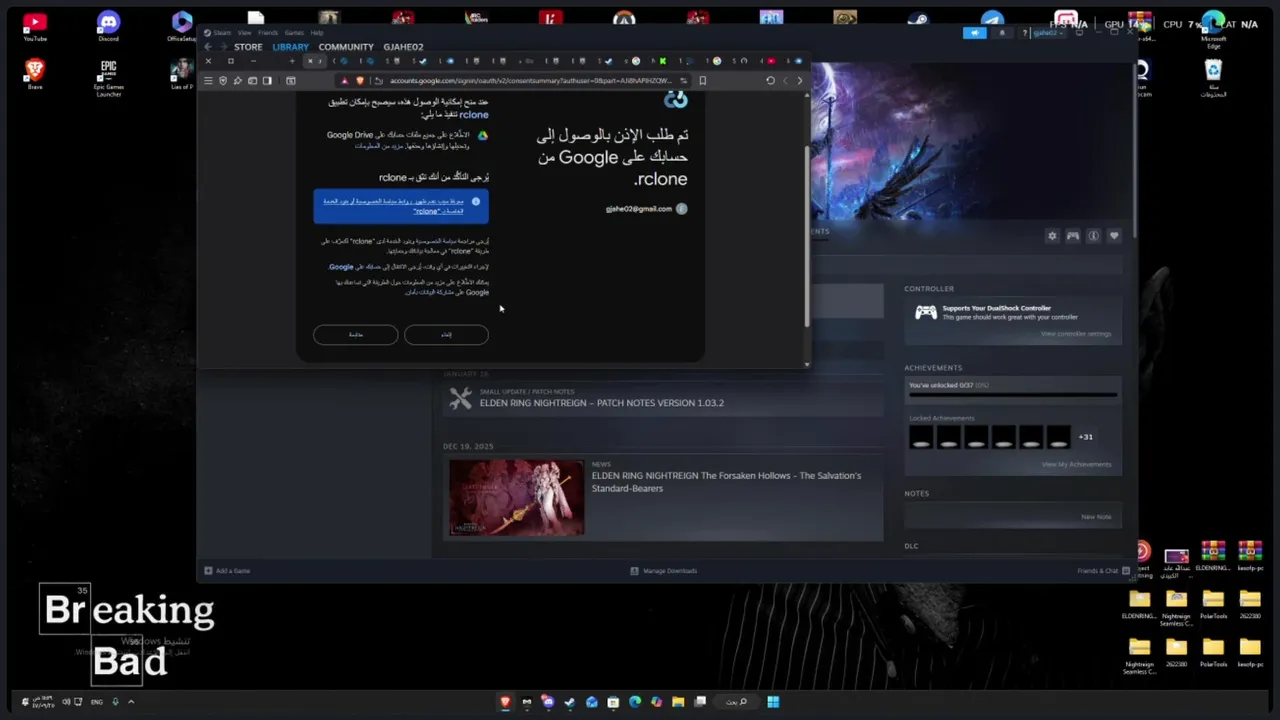Switch ENG input language indicator
This screenshot has height=720, width=1280.
(x=97, y=702)
